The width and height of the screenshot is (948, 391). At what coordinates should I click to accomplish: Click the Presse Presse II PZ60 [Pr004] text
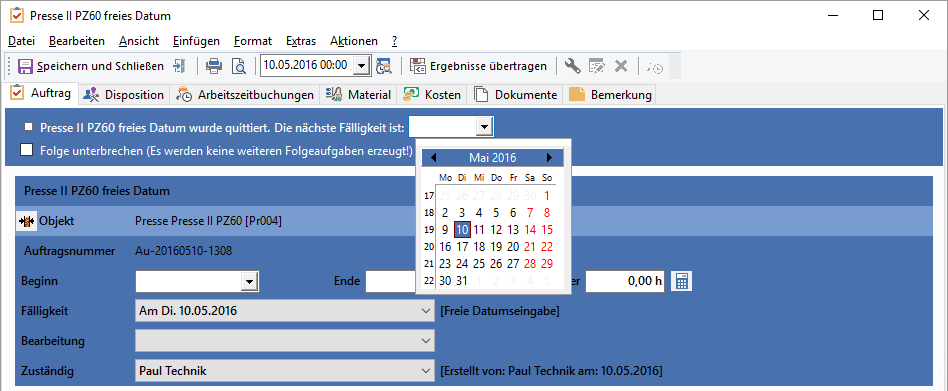(209, 221)
